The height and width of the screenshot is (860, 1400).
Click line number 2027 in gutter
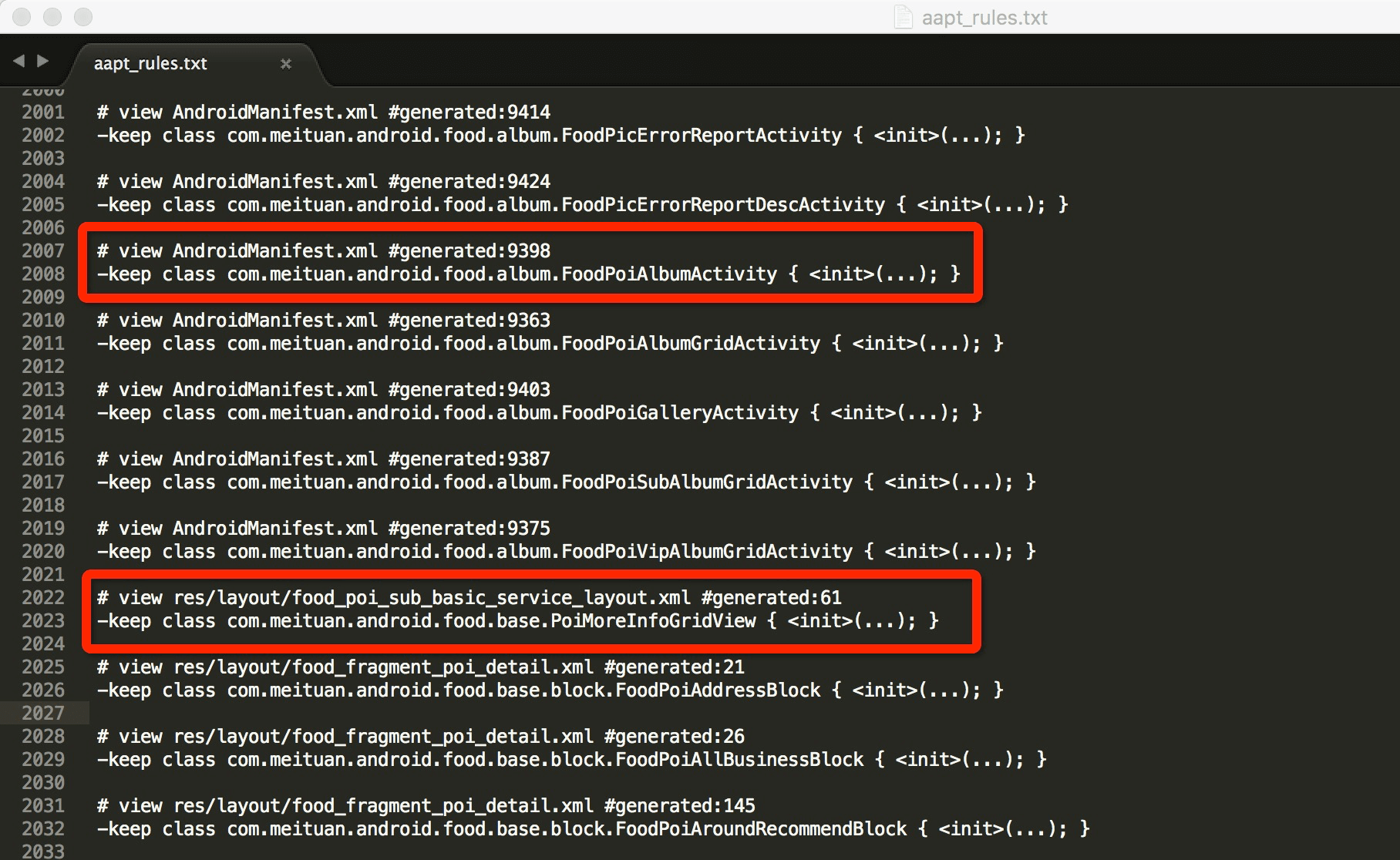tap(43, 714)
